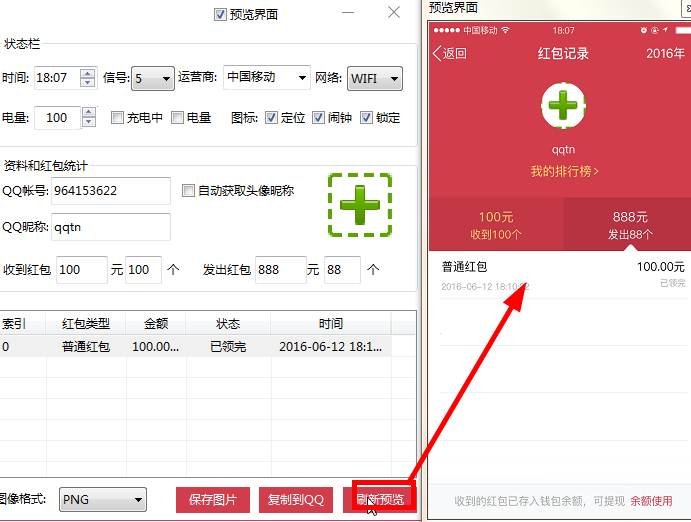Click the 刷新预览 button
The width and height of the screenshot is (691, 522).
point(380,500)
